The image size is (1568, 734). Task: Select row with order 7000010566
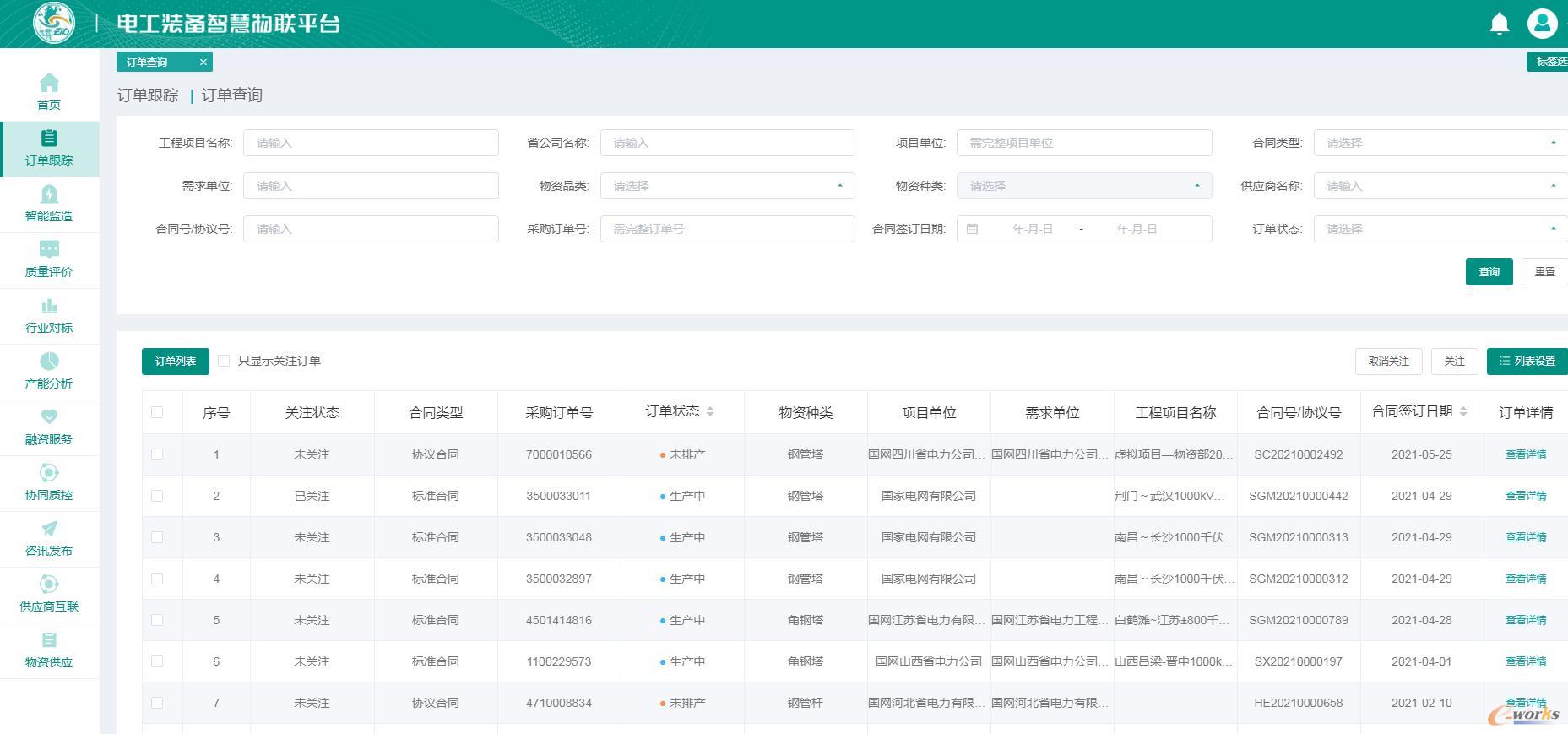(x=157, y=454)
